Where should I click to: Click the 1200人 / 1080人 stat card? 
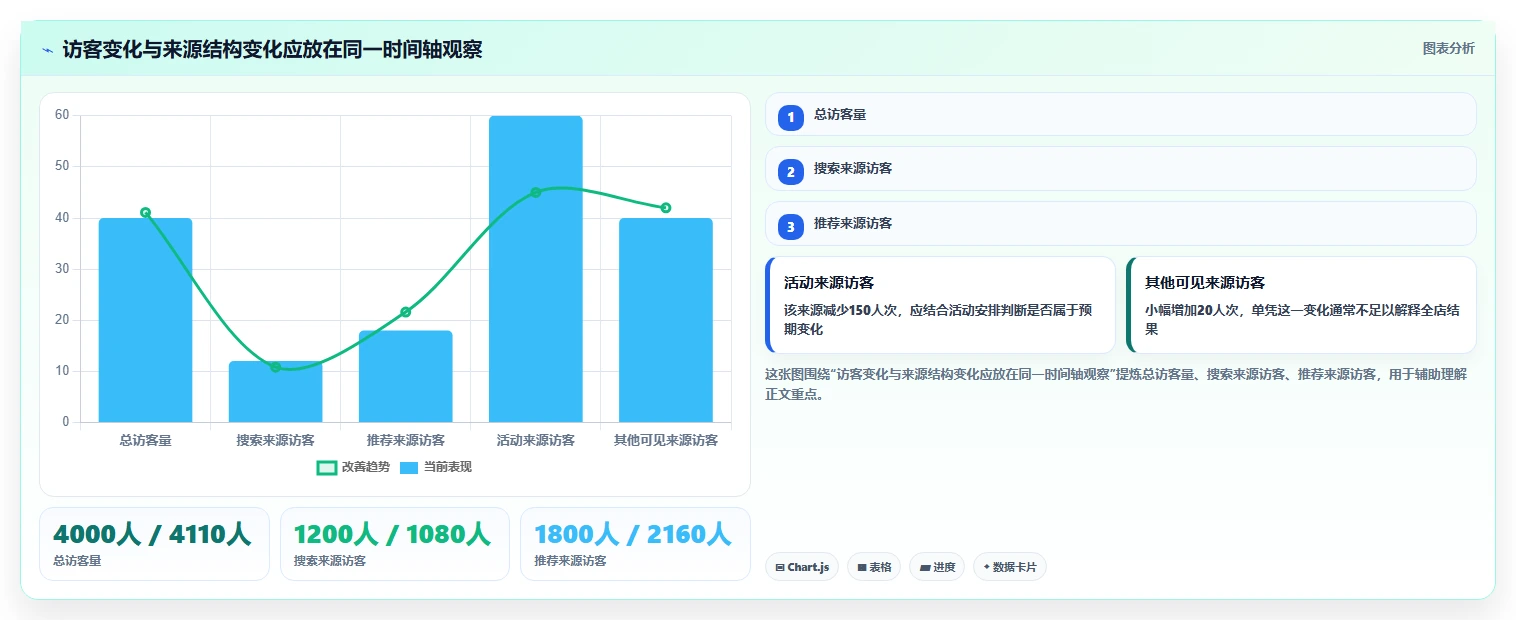[x=395, y=544]
